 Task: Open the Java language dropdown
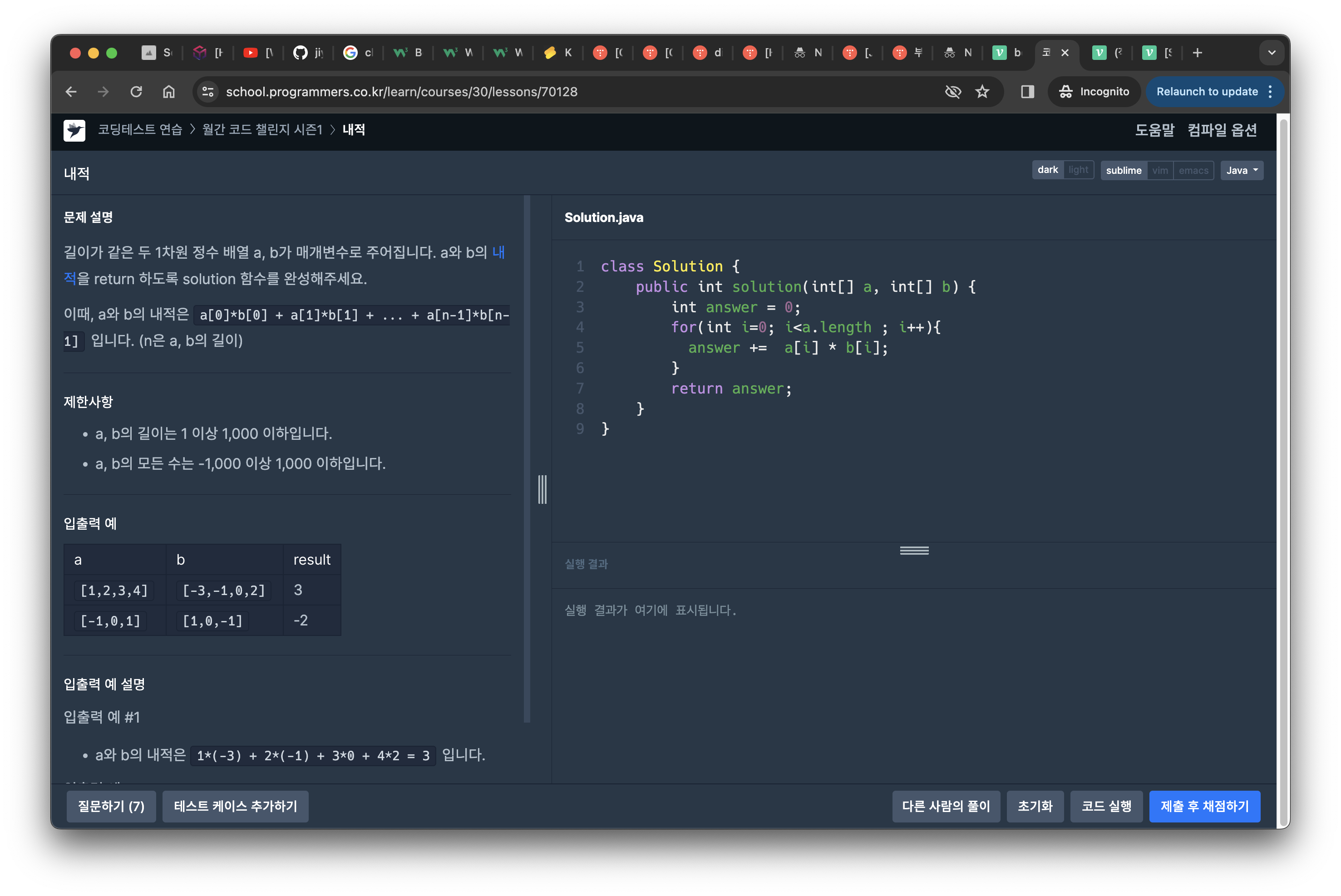pos(1242,170)
